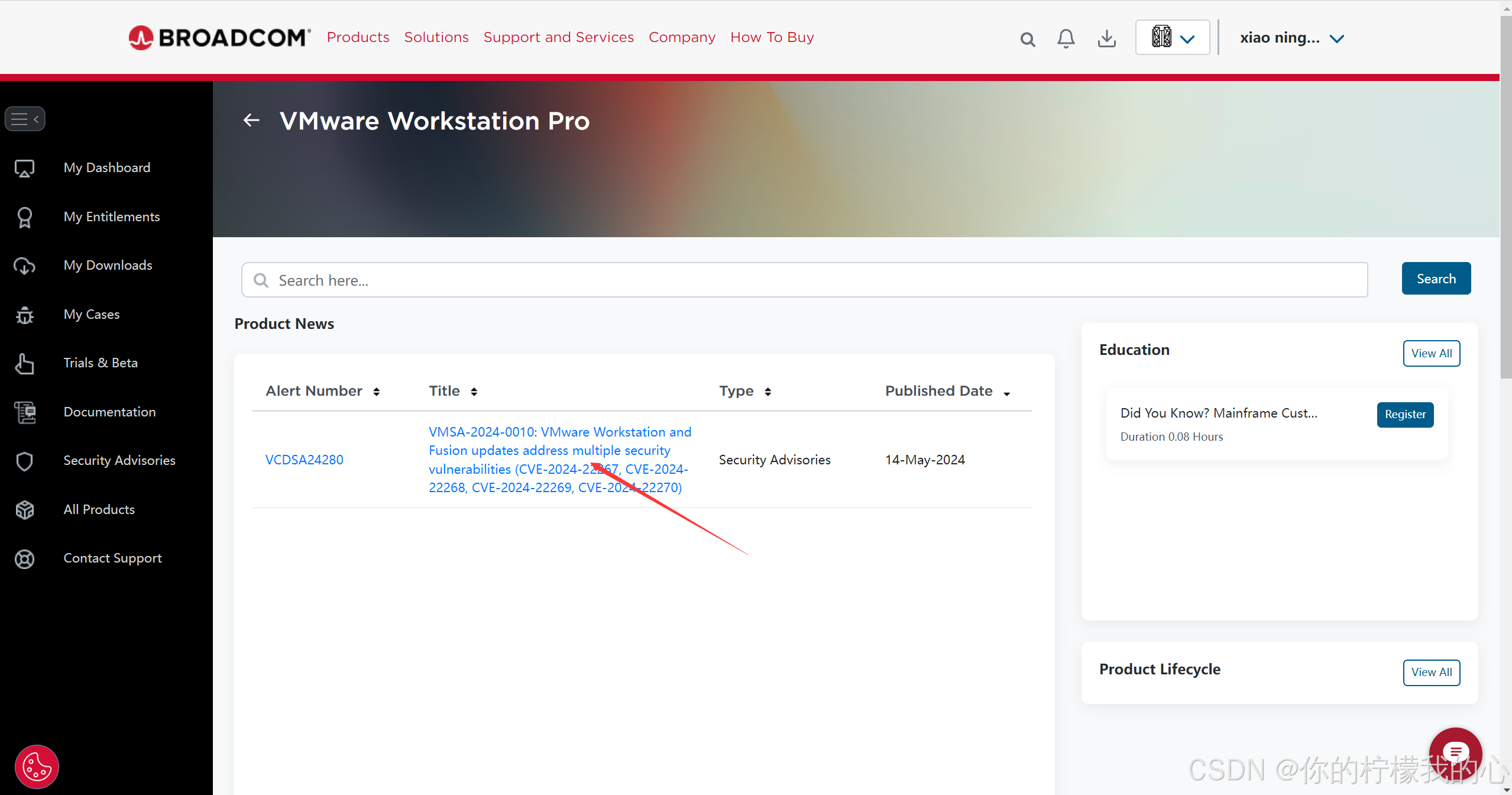Go to My Dashboard

coord(107,168)
